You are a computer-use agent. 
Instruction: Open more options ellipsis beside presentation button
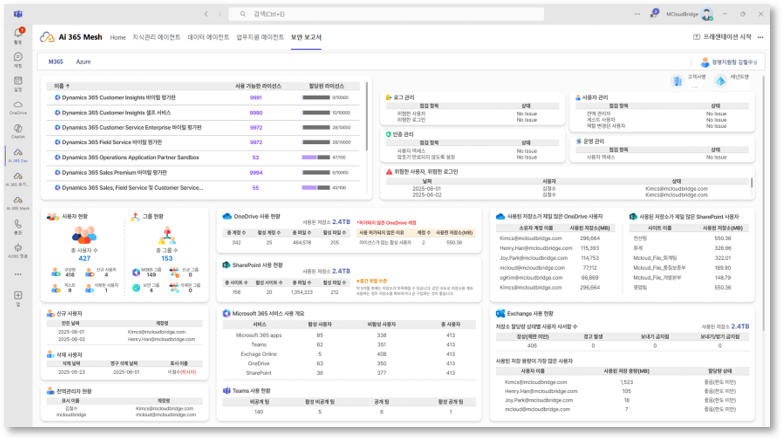[761, 37]
